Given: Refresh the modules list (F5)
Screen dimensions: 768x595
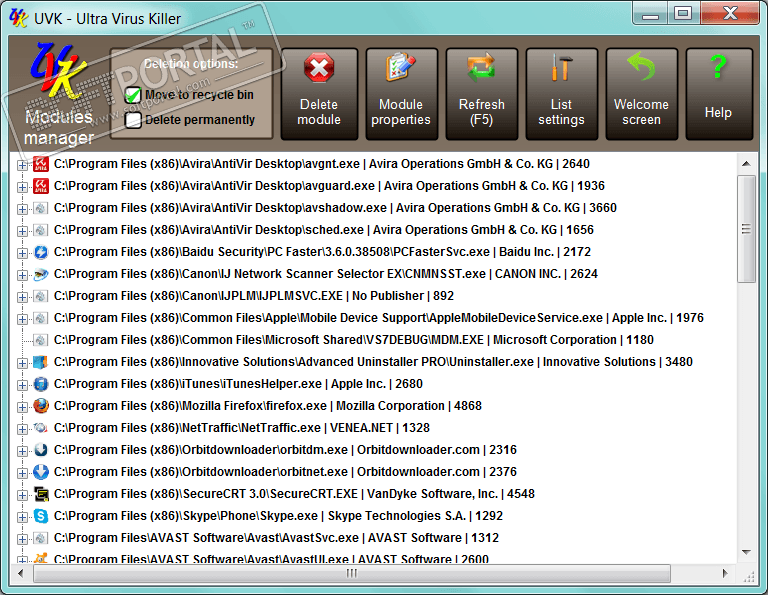Looking at the screenshot, I should [x=481, y=94].
